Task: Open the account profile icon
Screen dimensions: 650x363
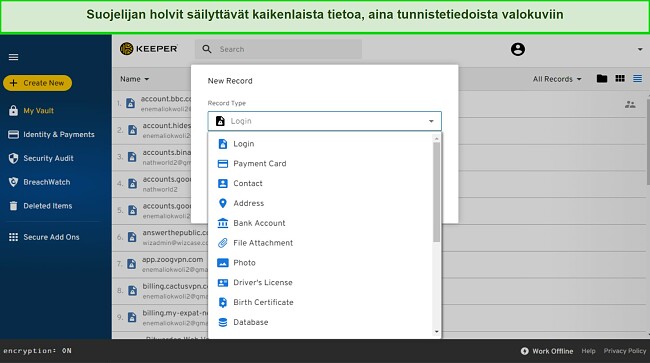Action: 517,49
